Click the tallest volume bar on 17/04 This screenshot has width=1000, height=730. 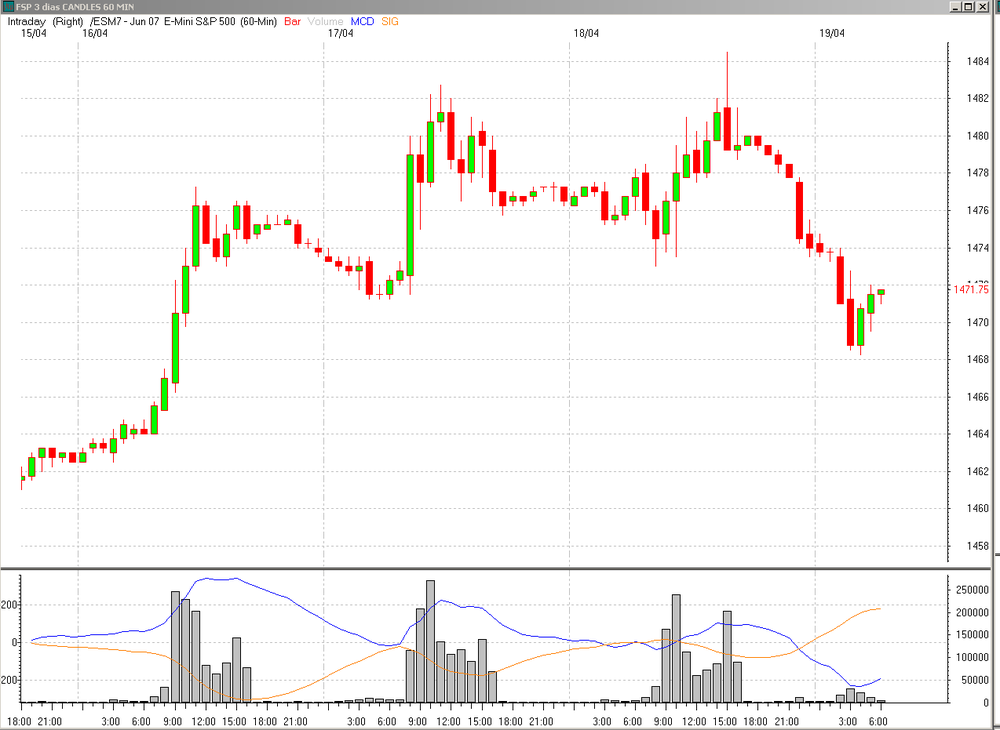click(x=430, y=641)
